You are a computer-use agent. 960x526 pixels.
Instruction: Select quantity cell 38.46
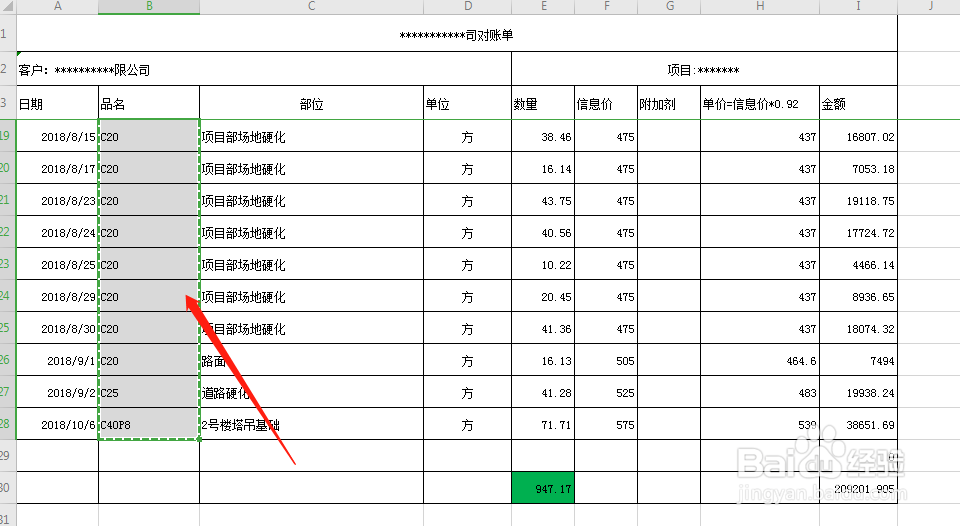(543, 137)
